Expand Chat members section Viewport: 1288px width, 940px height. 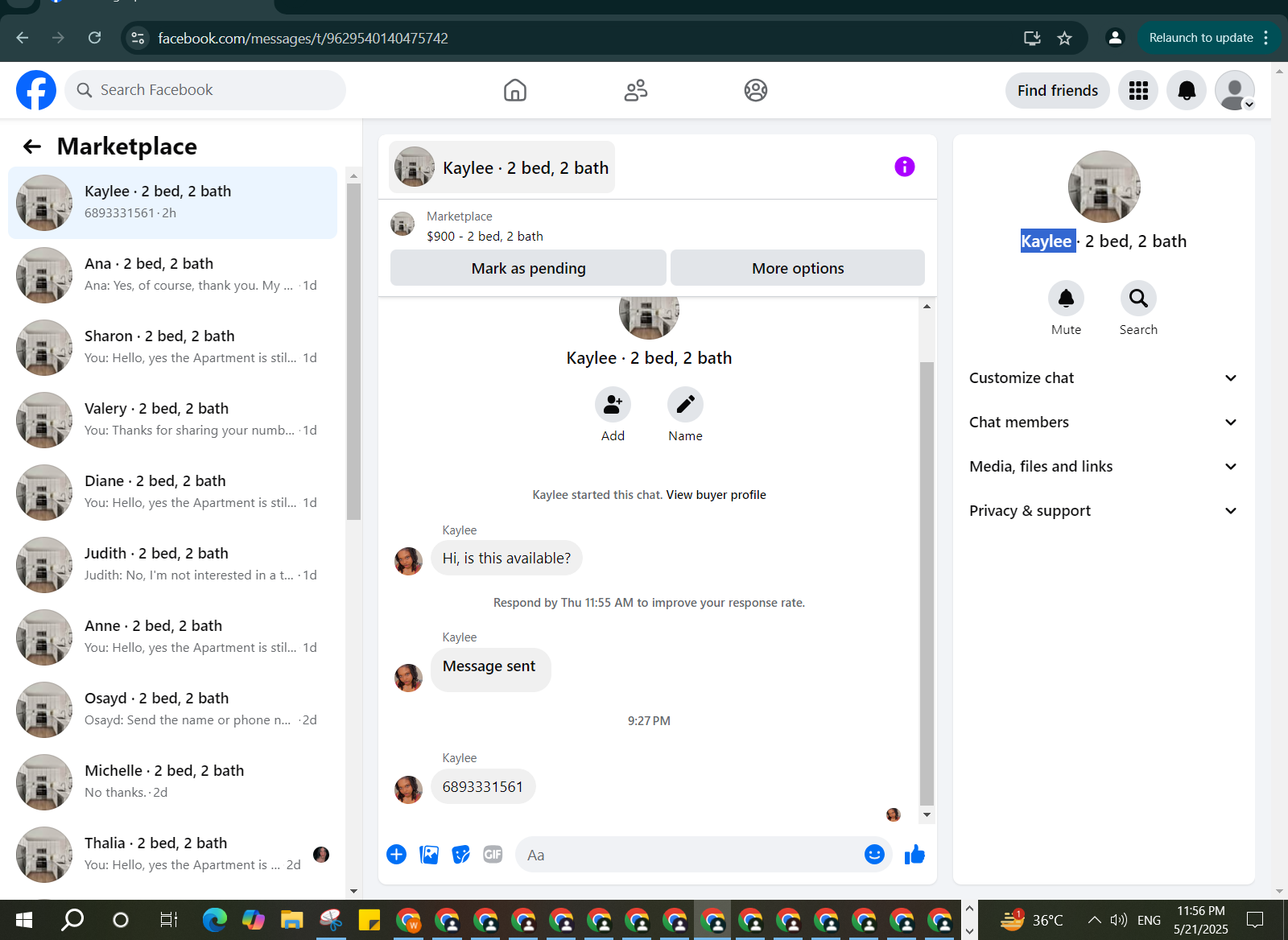pyautogui.click(x=1103, y=423)
